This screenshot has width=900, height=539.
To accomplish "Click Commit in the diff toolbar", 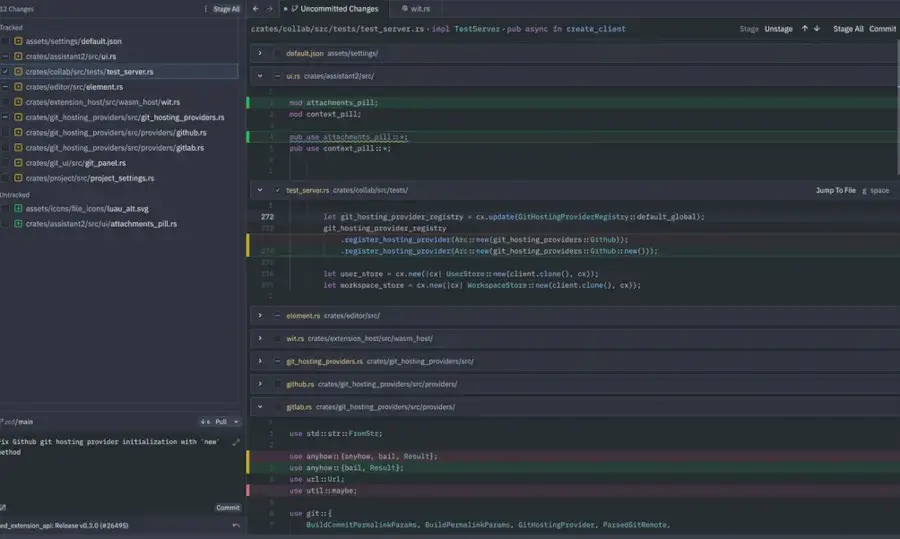I will pos(882,29).
